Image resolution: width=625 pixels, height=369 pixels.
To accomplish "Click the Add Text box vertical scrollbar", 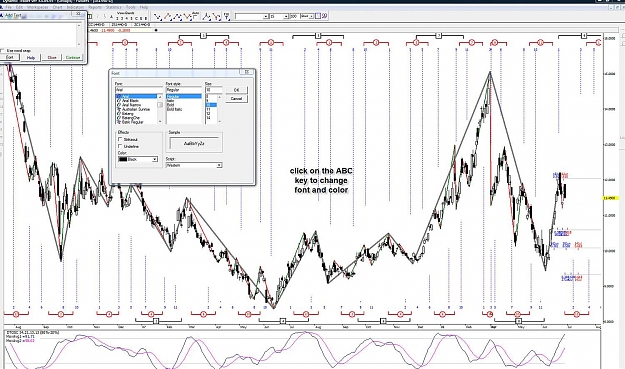I will (79, 35).
